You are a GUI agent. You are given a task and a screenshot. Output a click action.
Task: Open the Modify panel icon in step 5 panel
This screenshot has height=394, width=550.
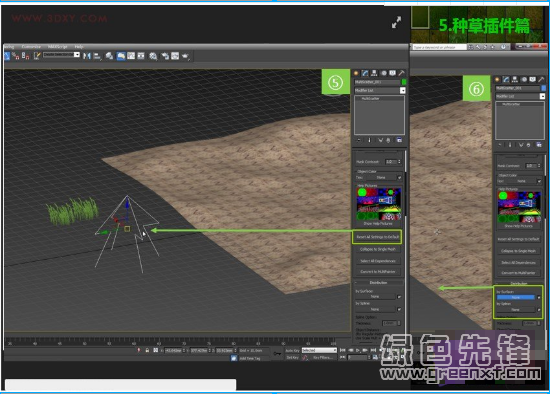(x=365, y=73)
